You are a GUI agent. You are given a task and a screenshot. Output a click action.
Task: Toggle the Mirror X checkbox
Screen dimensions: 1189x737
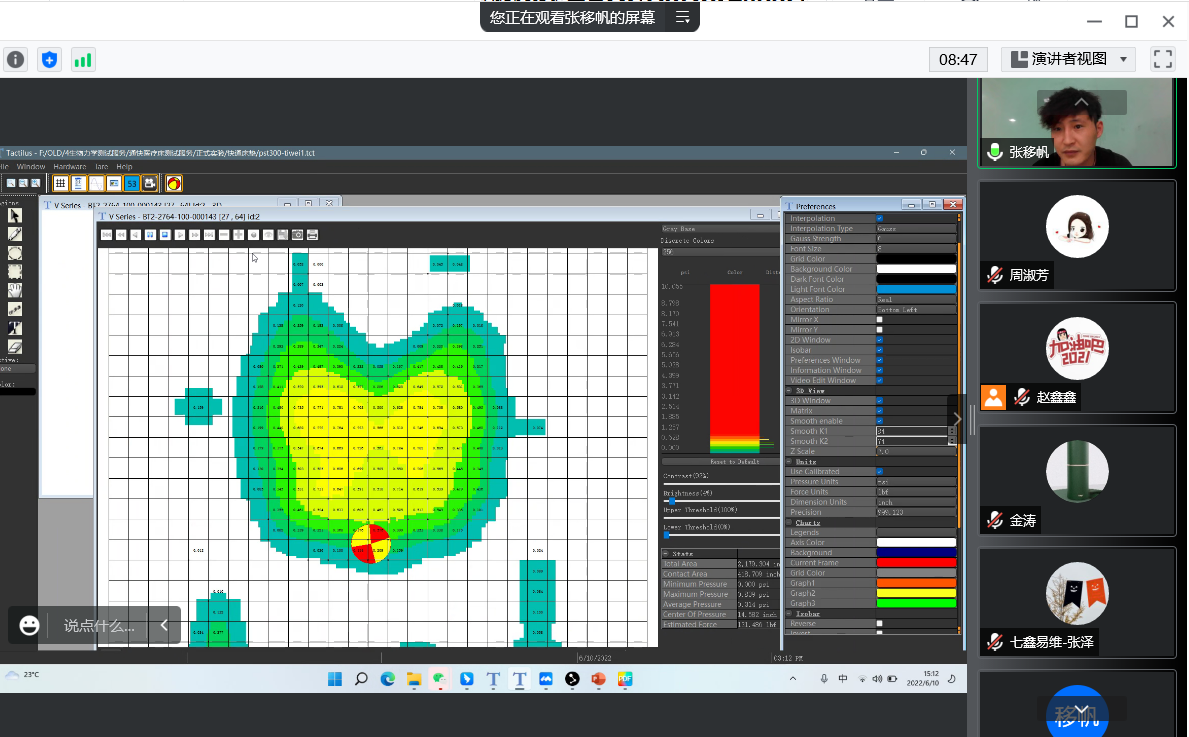880,320
